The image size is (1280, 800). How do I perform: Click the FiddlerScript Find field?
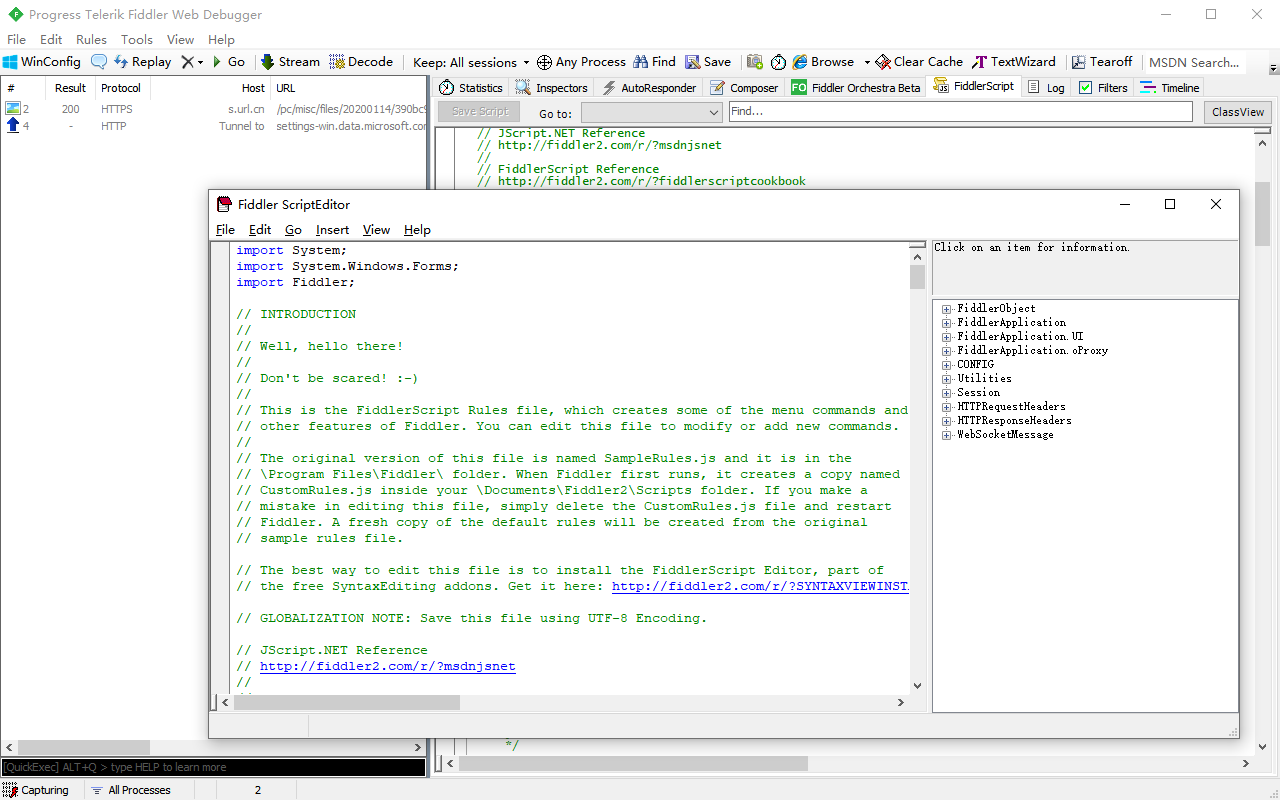tap(960, 111)
